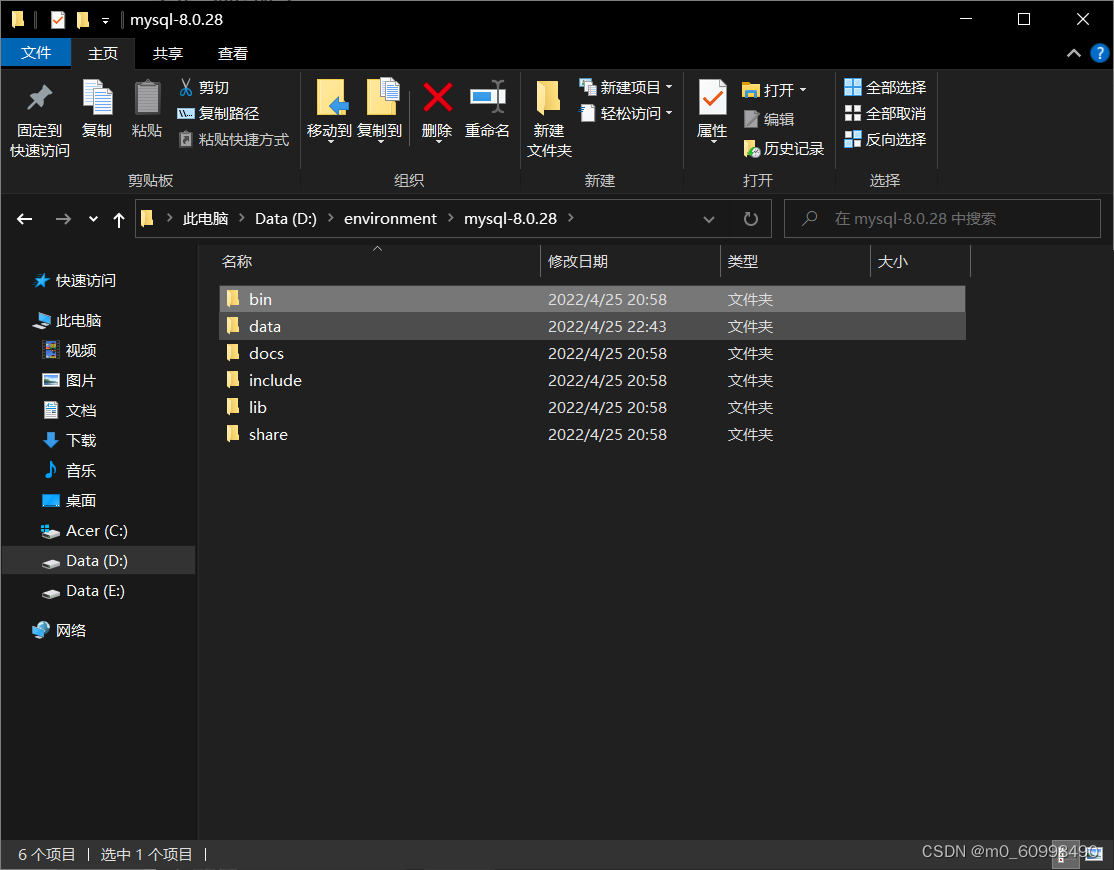Screen dimensions: 1114x870
Task: Click 此电脑 in the address bar
Action: (x=205, y=219)
